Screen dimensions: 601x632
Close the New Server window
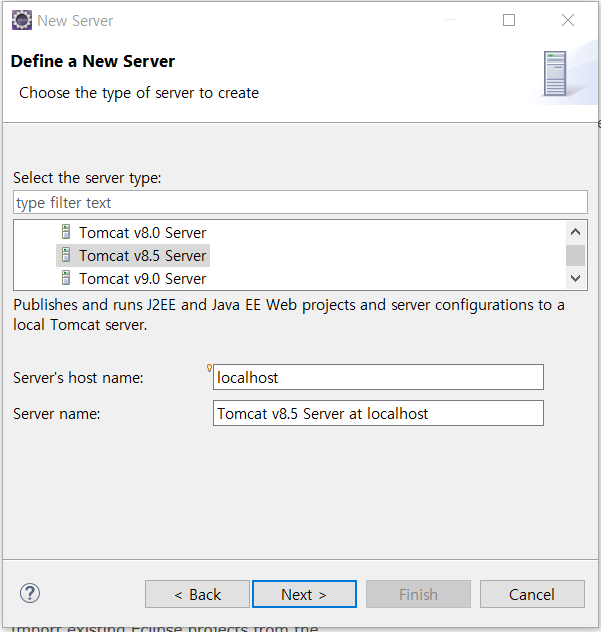[x=568, y=20]
